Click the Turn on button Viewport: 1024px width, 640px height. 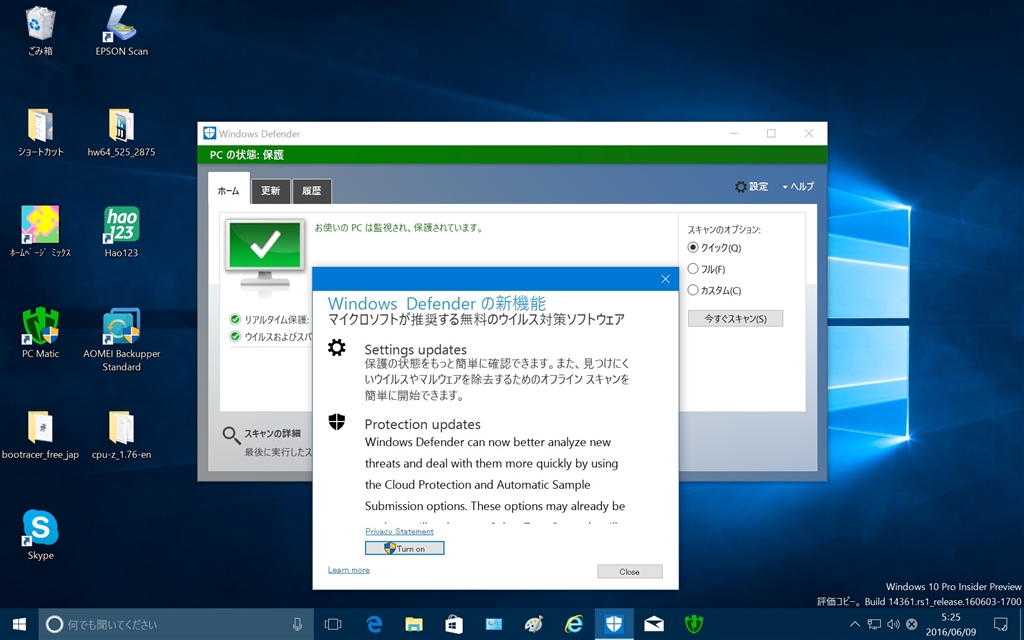coord(404,548)
